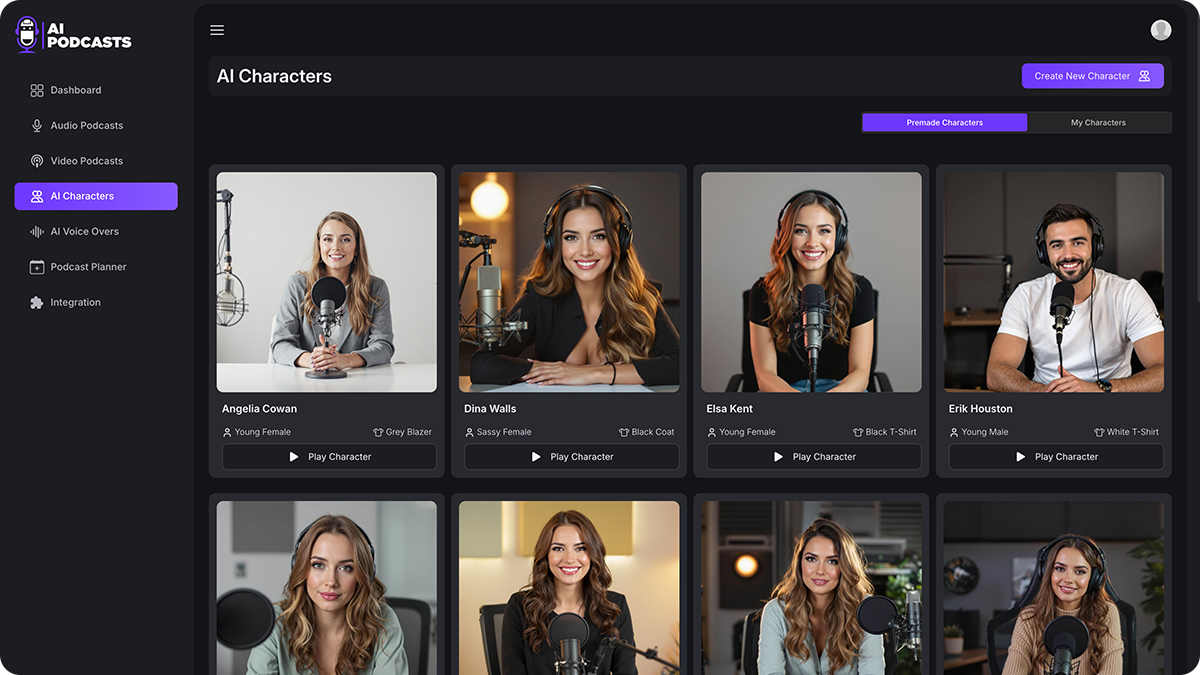This screenshot has width=1200, height=675.
Task: Click the AI Podcasts logo
Action: click(74, 35)
